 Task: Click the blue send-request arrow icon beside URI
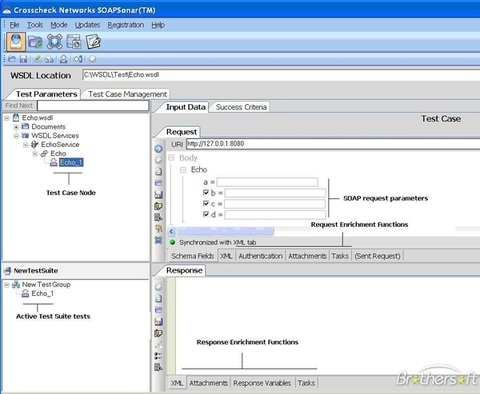159,149
